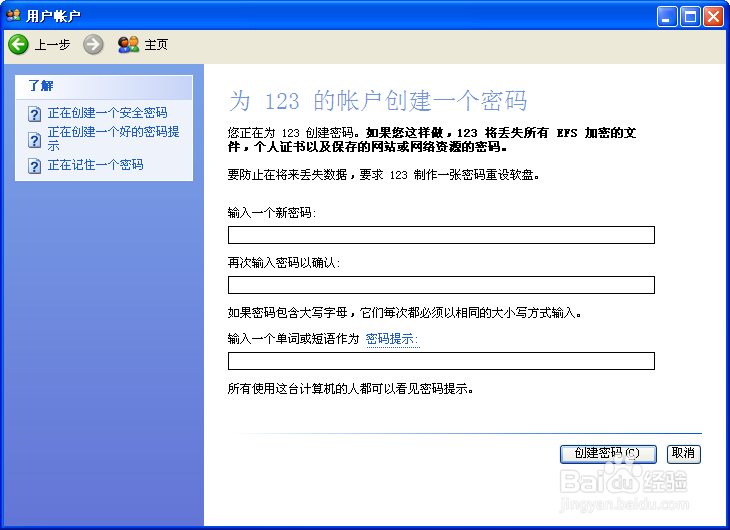
Task: Click the 了解 panel header
Action: [x=104, y=87]
